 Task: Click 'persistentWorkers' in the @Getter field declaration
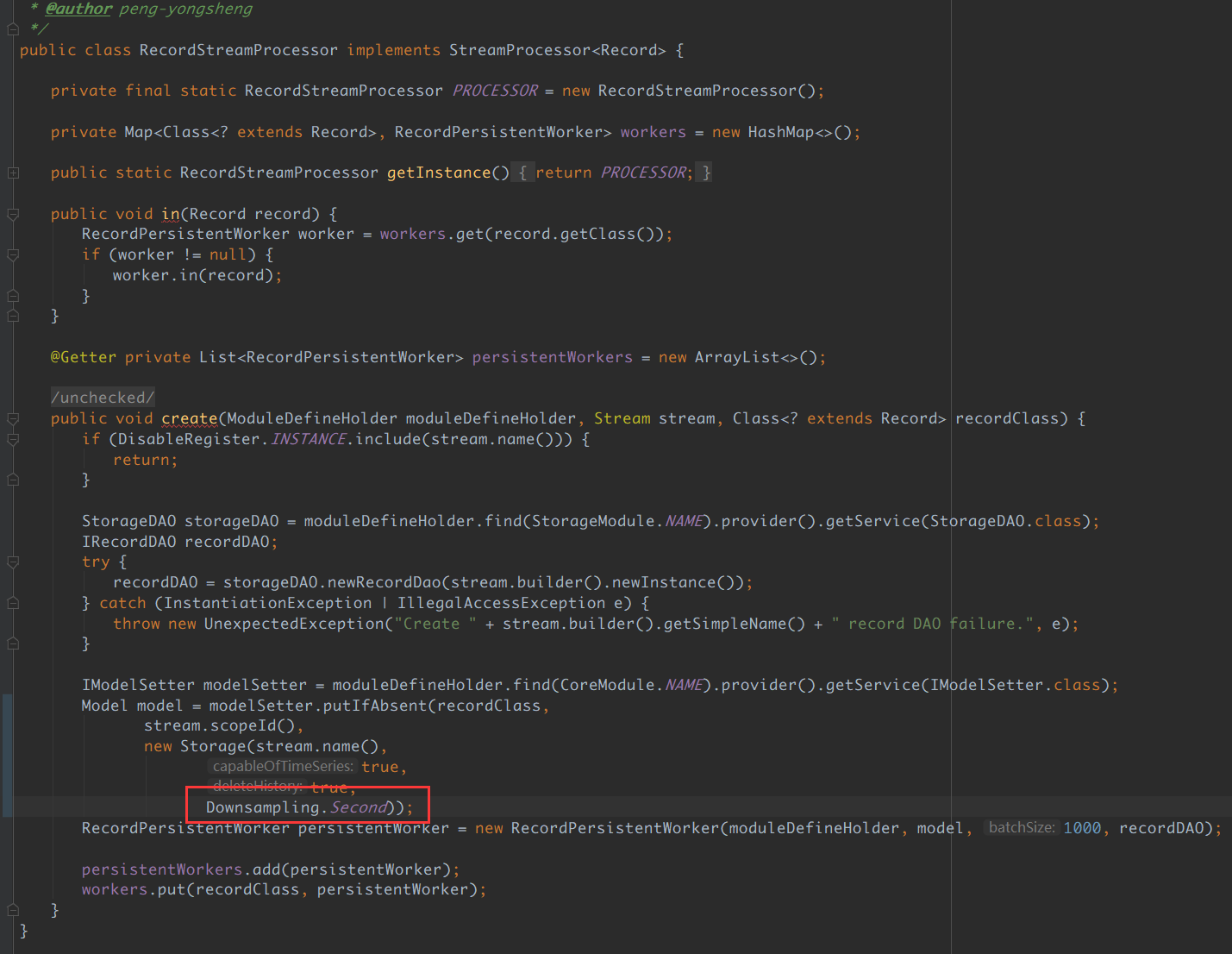click(553, 357)
